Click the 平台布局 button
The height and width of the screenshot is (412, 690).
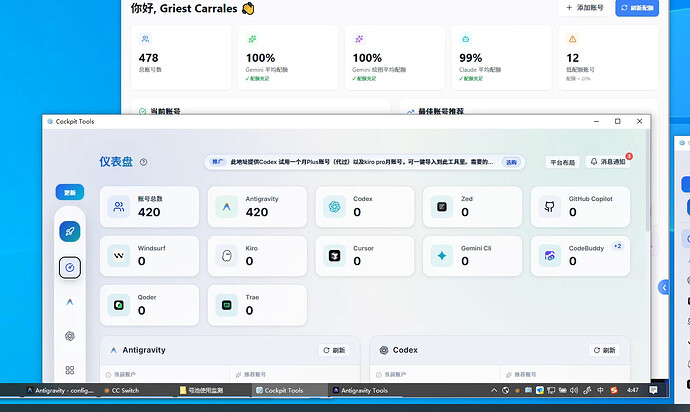pos(563,162)
